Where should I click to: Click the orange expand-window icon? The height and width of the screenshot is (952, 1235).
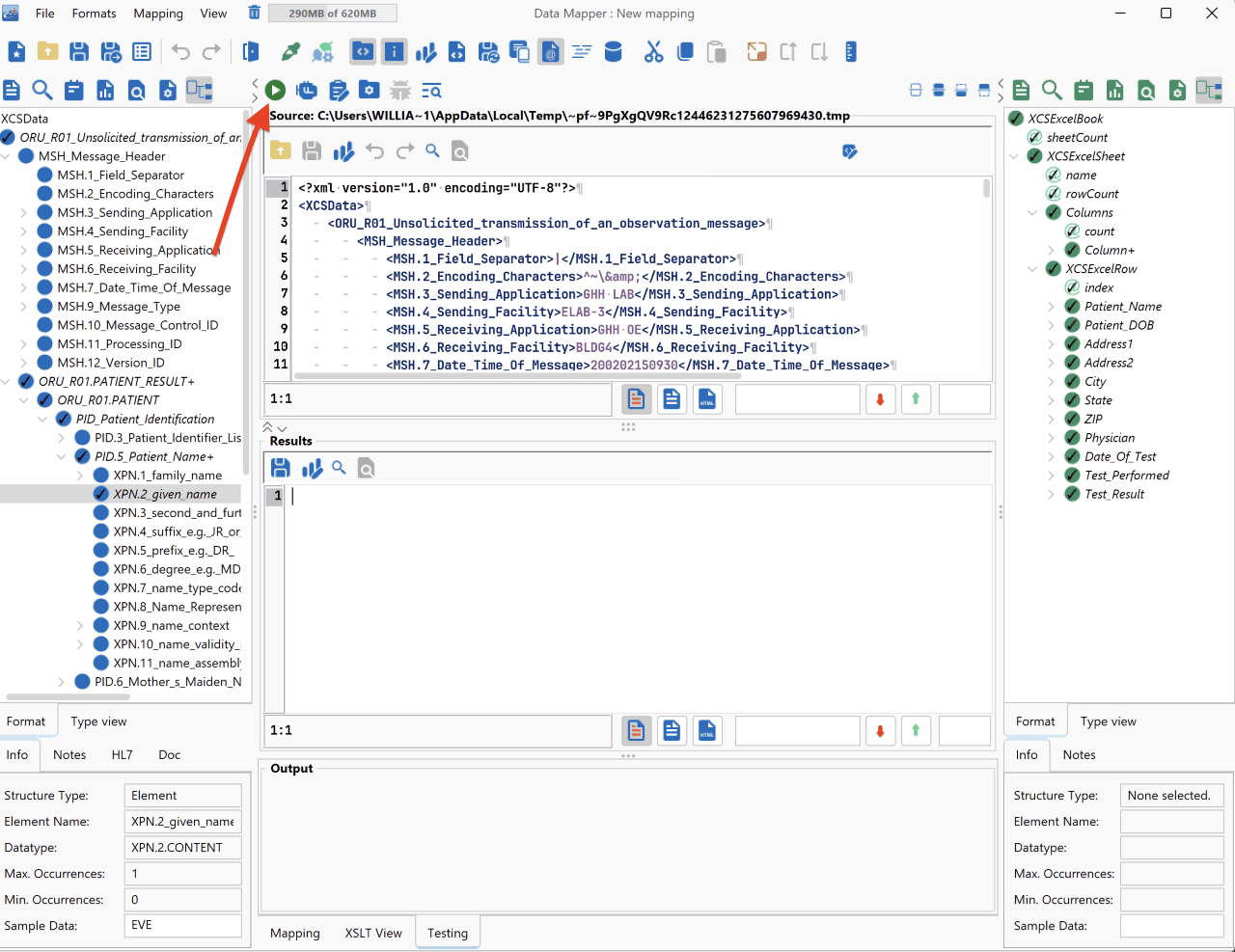(x=757, y=52)
